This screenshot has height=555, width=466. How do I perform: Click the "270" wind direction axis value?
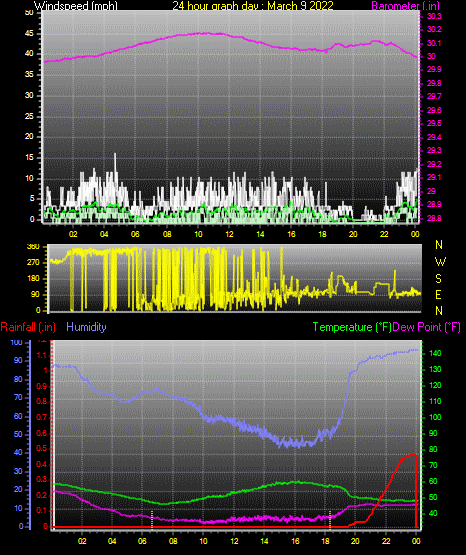tap(33, 263)
